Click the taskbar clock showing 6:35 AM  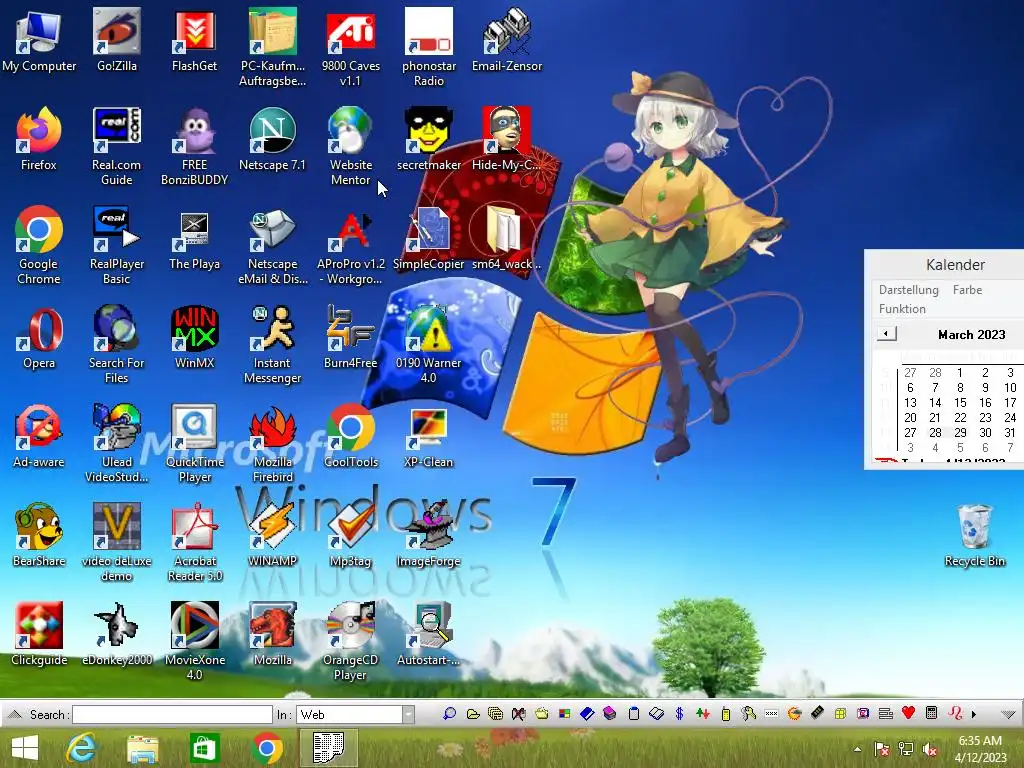[x=980, y=748]
